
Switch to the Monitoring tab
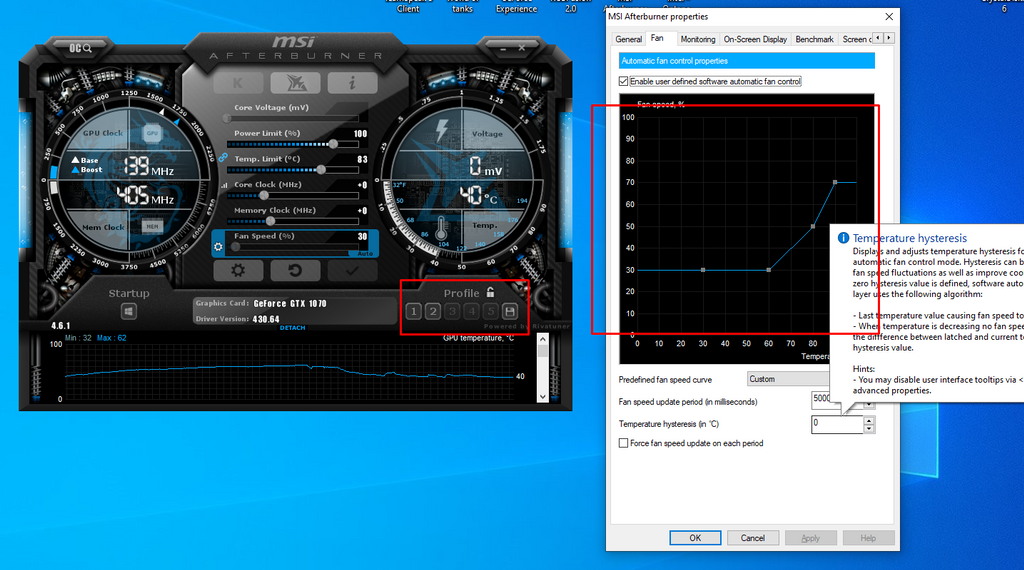coord(697,39)
